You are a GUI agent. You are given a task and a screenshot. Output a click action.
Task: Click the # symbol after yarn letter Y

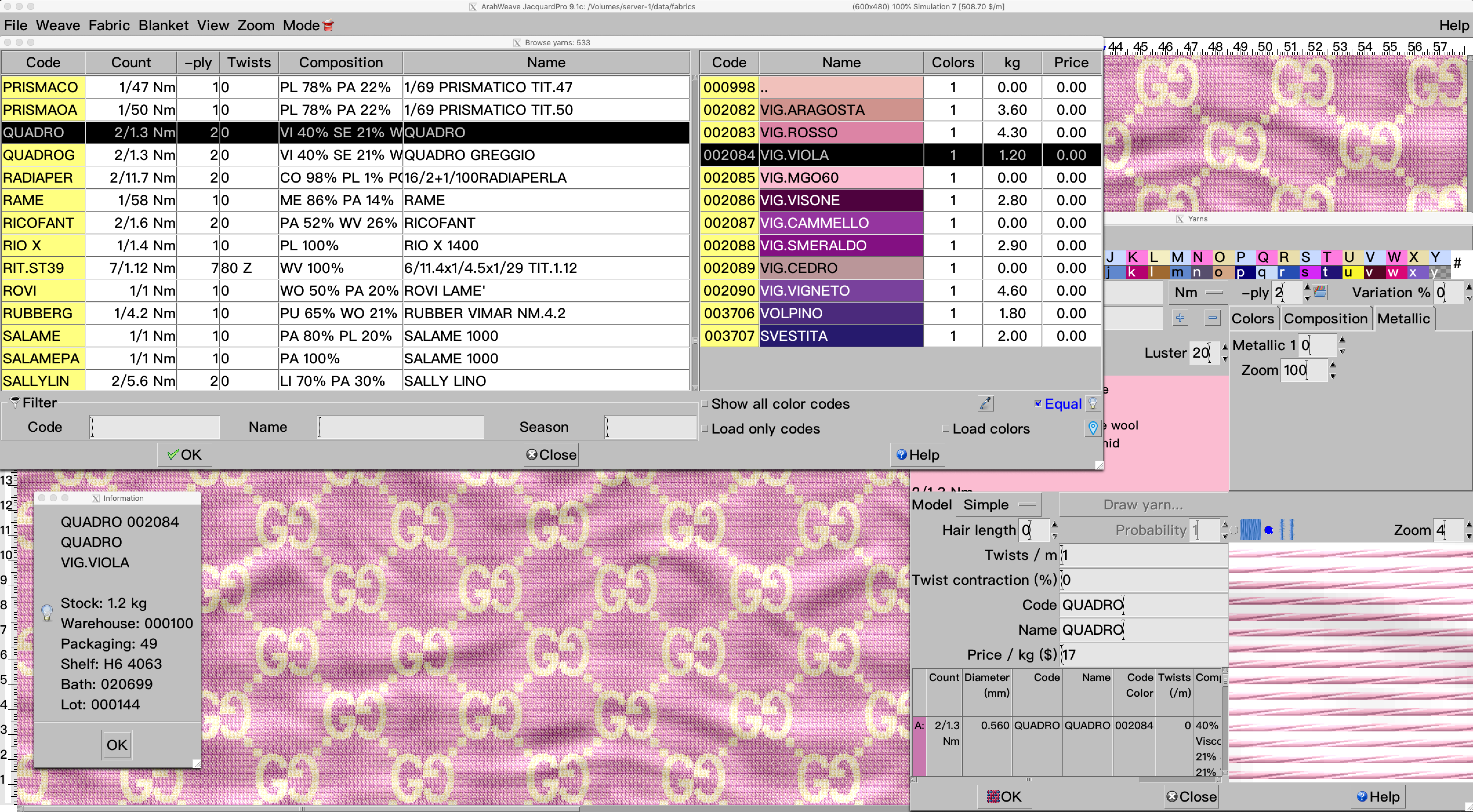click(1457, 263)
